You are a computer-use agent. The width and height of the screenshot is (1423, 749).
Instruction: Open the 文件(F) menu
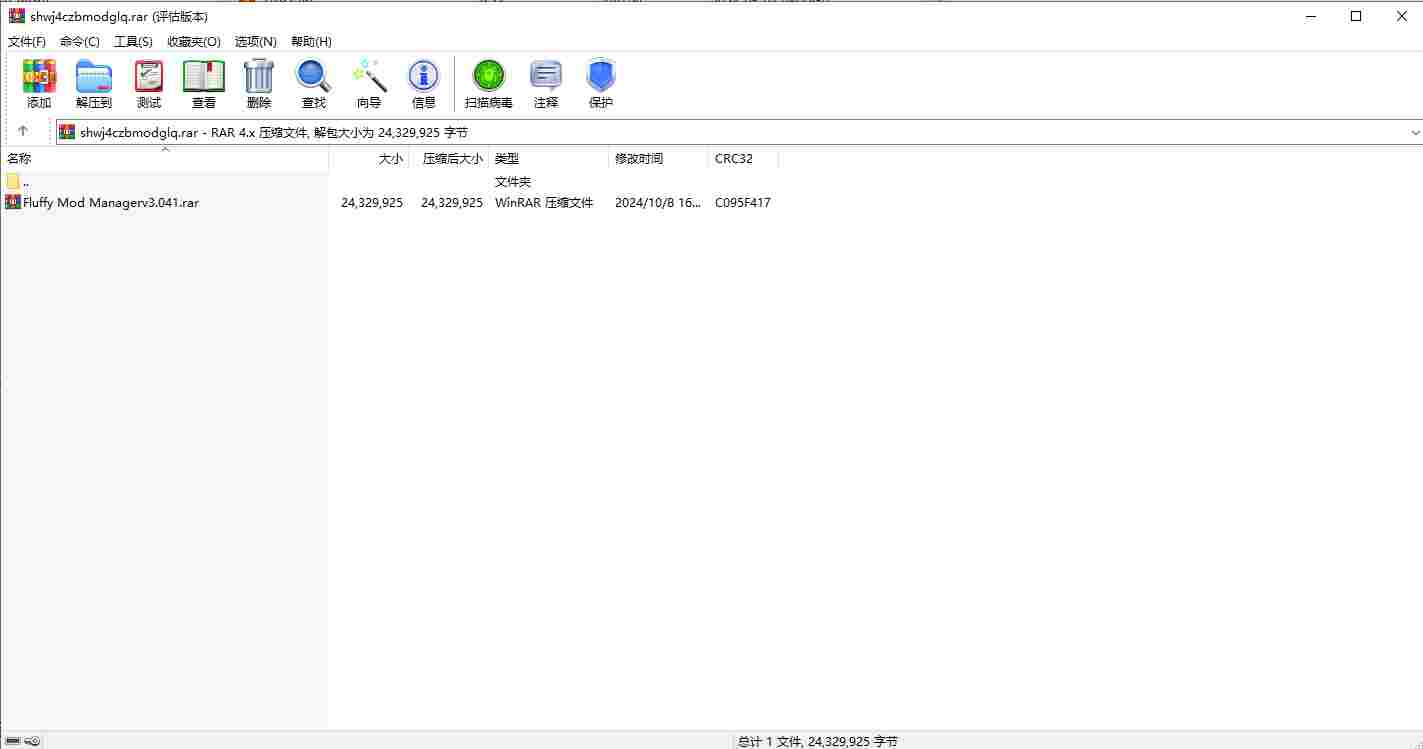click(x=27, y=41)
